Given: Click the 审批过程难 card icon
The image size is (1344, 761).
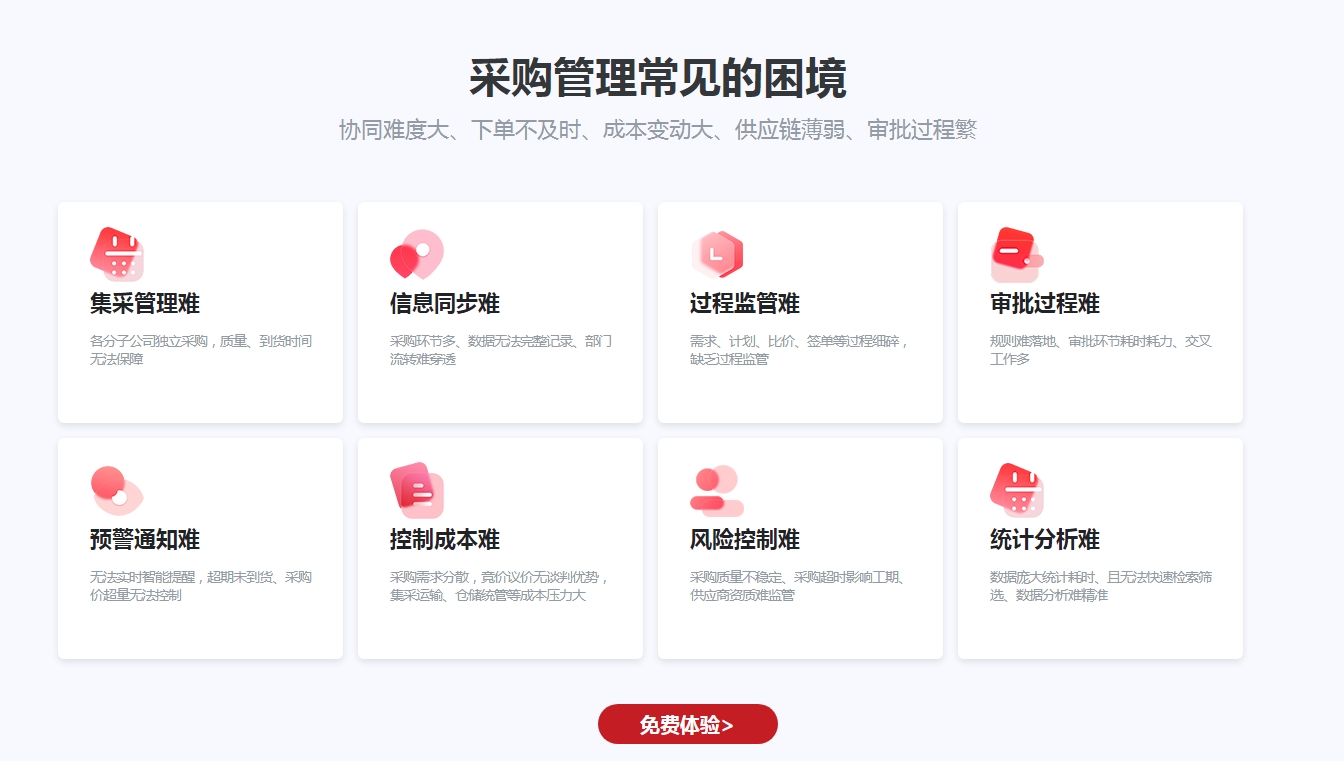Looking at the screenshot, I should pos(1016,254).
